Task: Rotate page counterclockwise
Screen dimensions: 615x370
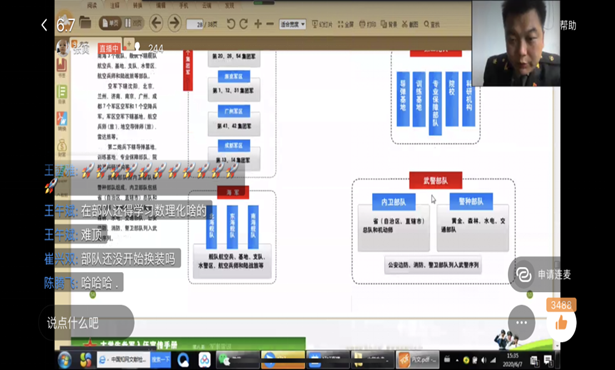Action: 231,24
